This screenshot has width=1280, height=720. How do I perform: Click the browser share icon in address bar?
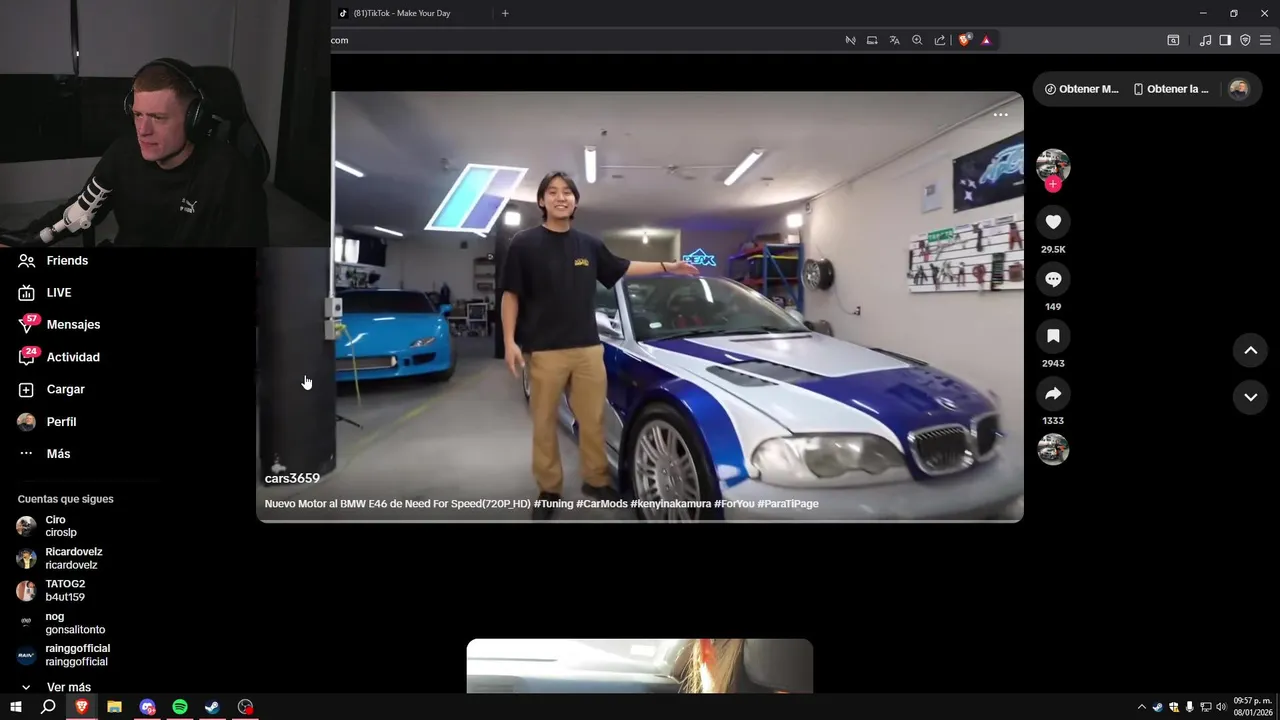[x=940, y=40]
